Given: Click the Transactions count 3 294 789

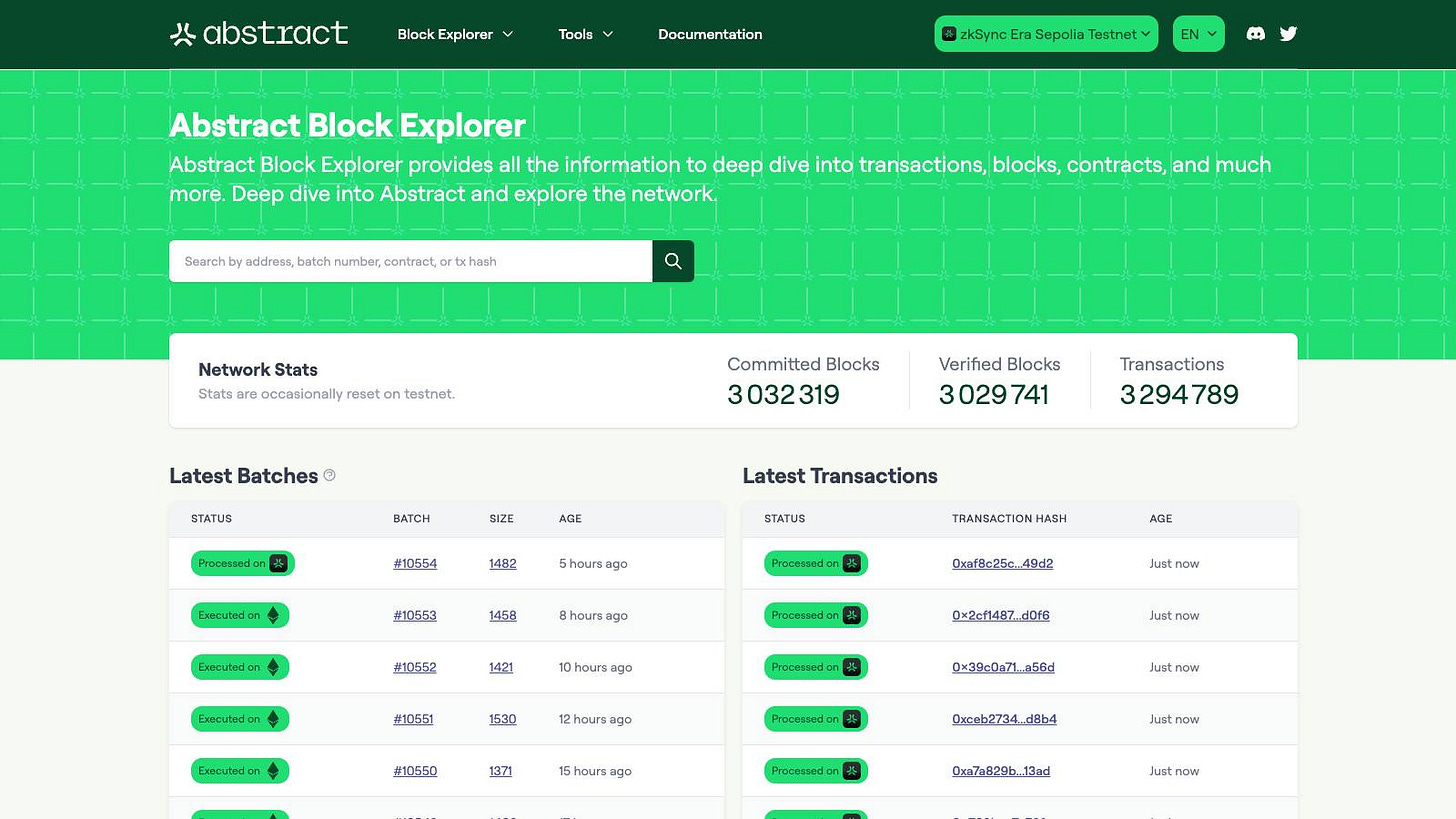Looking at the screenshot, I should [1179, 395].
